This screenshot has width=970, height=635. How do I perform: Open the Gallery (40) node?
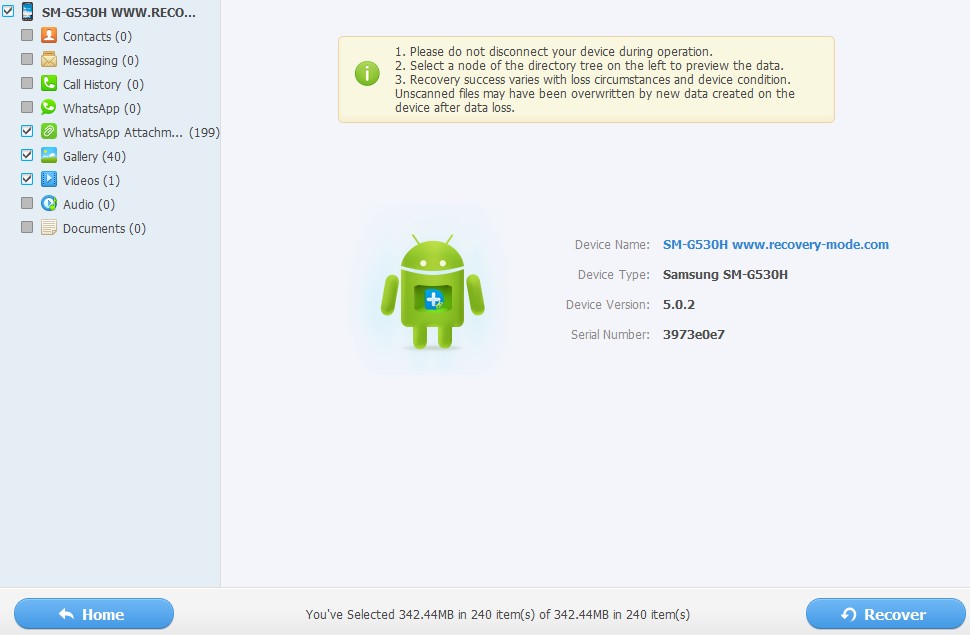coord(94,157)
